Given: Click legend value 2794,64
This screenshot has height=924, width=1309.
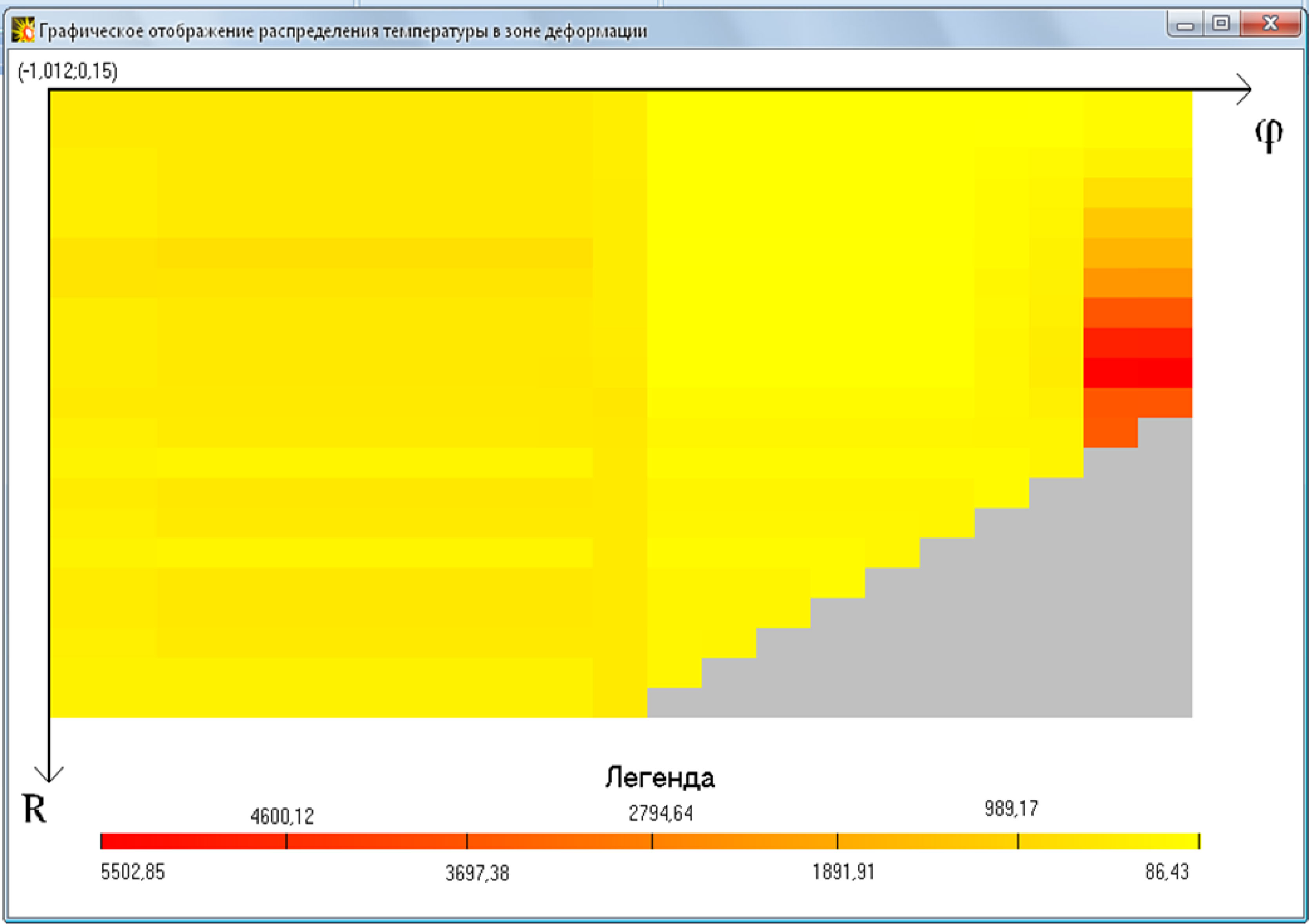Looking at the screenshot, I should coord(660,813).
